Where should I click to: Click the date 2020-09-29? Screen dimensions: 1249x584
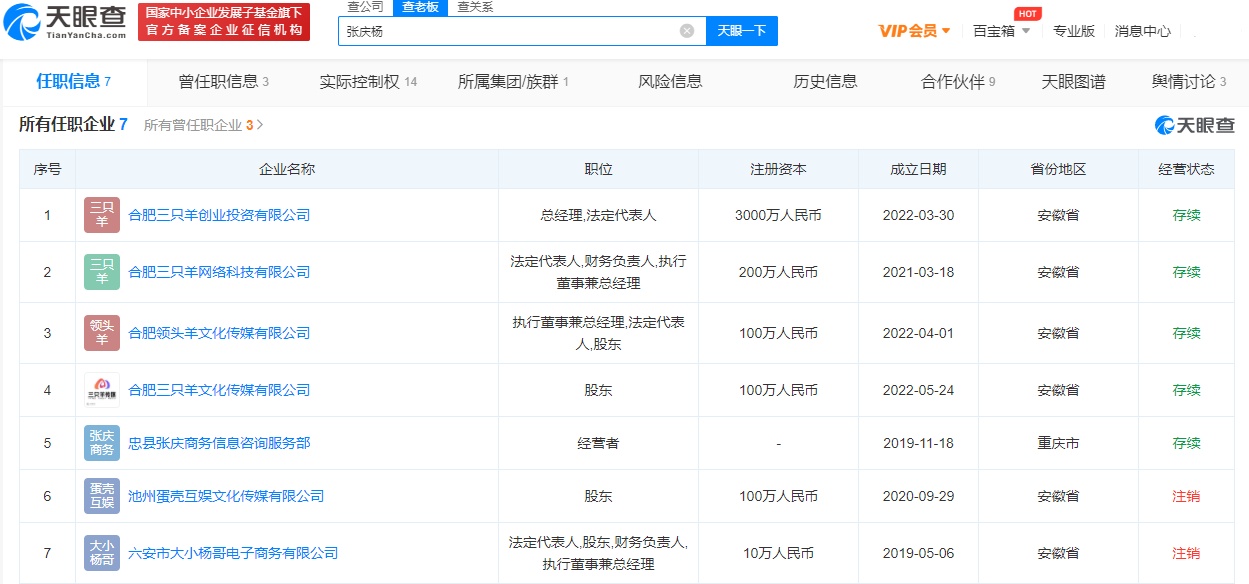[x=918, y=496]
